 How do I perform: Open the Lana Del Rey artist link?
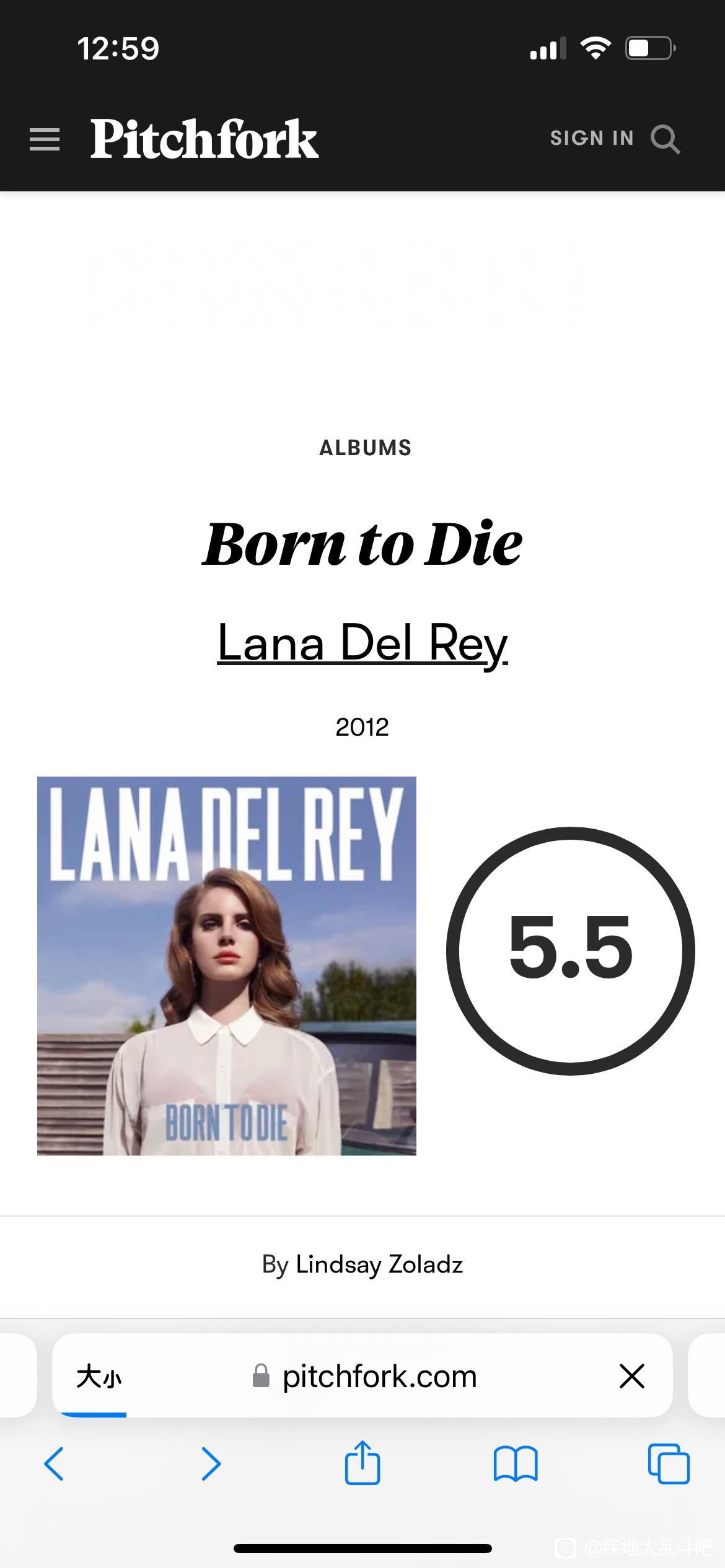pos(362,644)
